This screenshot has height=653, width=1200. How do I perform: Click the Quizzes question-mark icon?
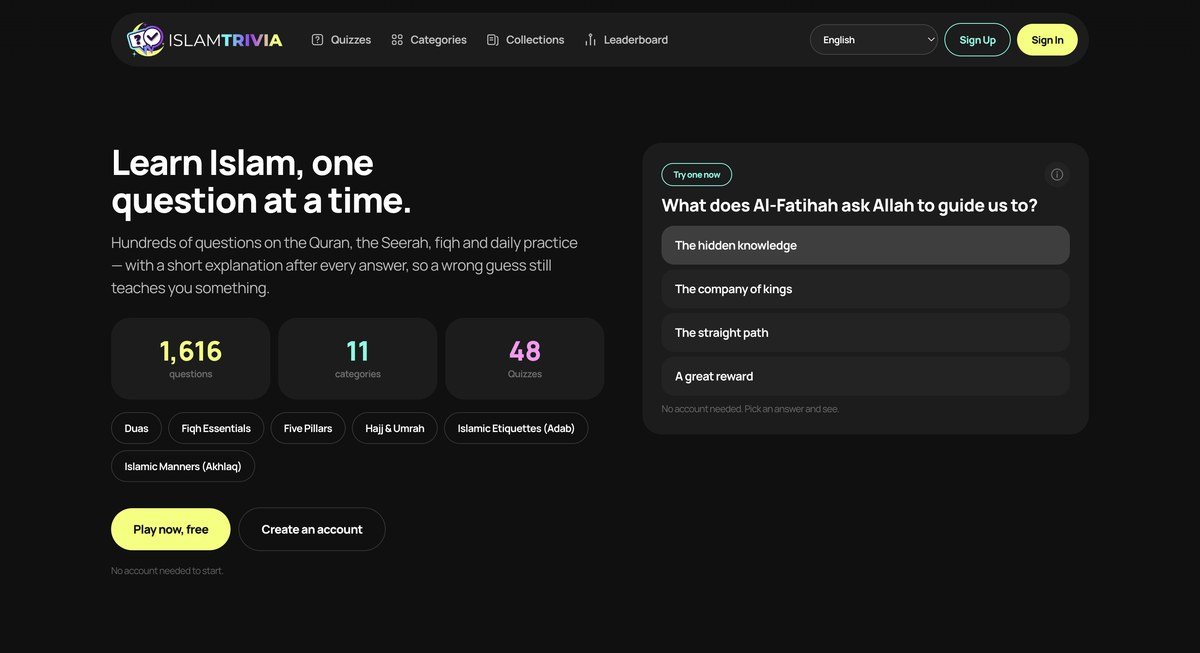click(x=317, y=40)
